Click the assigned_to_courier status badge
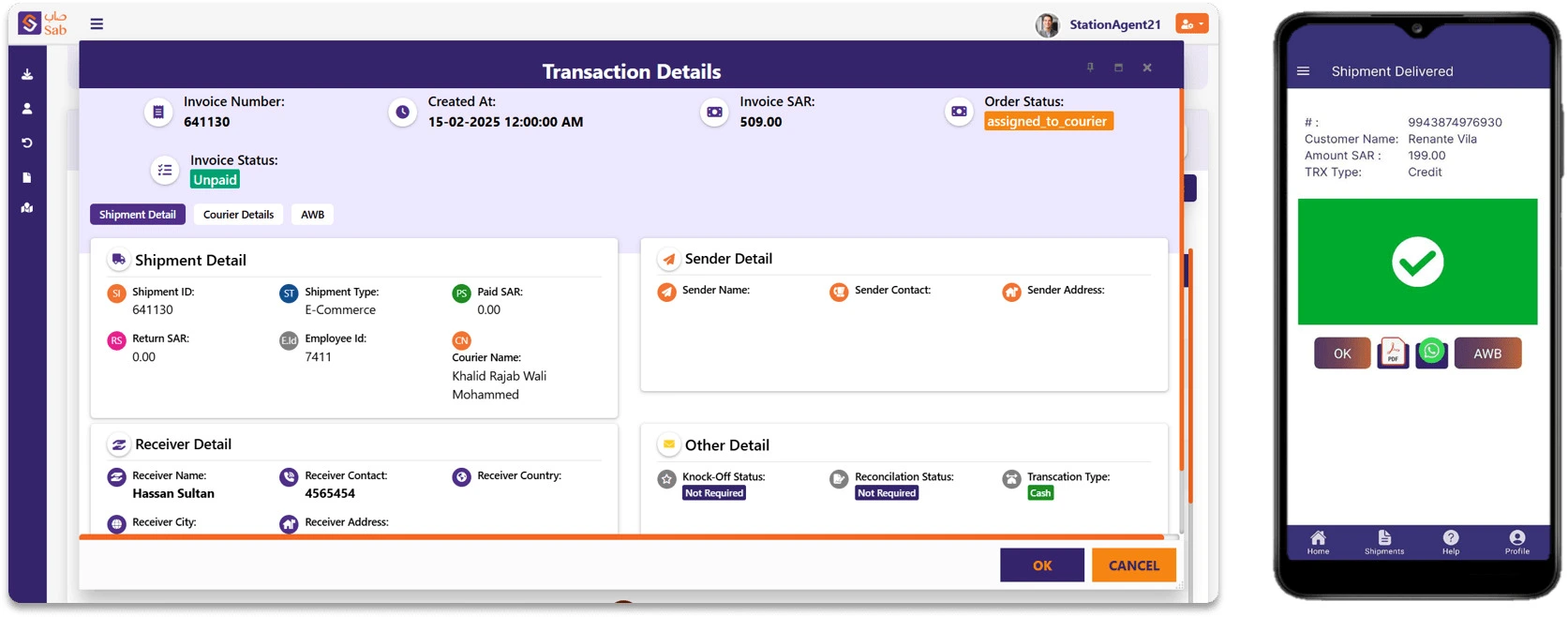The width and height of the screenshot is (1568, 617). point(1049,122)
